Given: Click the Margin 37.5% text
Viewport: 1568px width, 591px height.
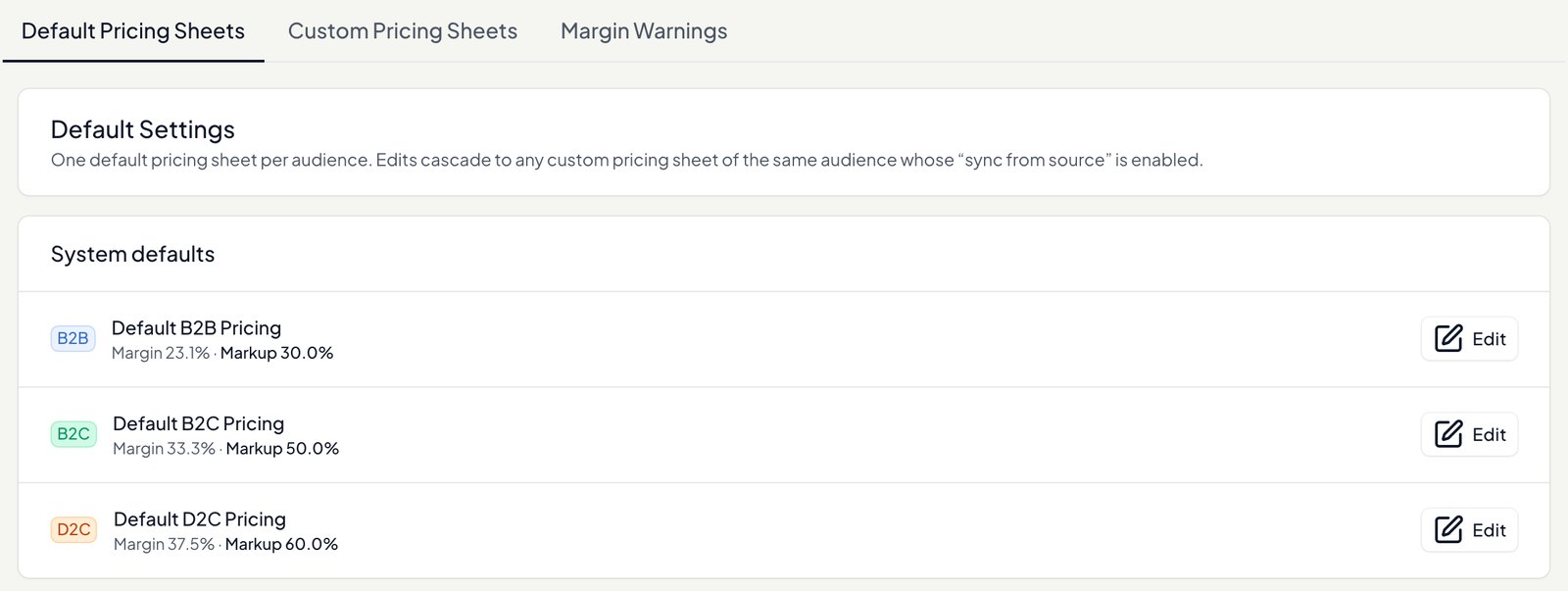Looking at the screenshot, I should point(164,544).
